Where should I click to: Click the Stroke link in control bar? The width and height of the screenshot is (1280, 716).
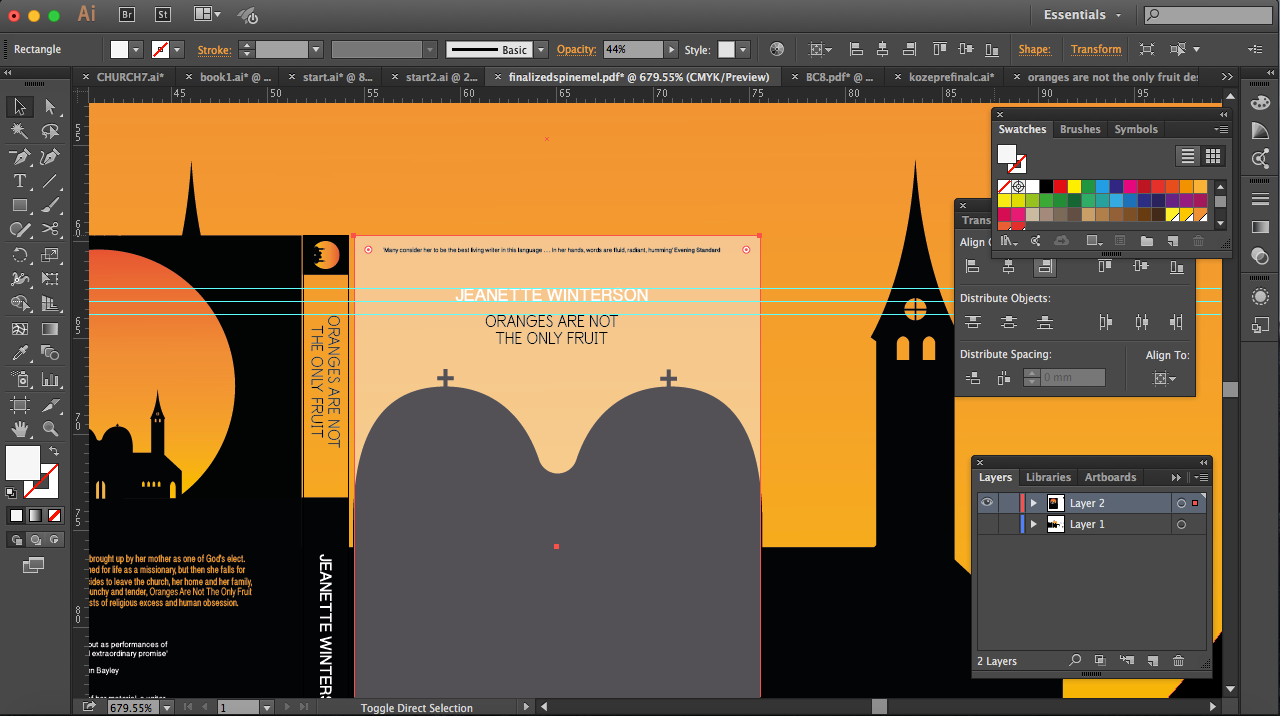pyautogui.click(x=214, y=49)
